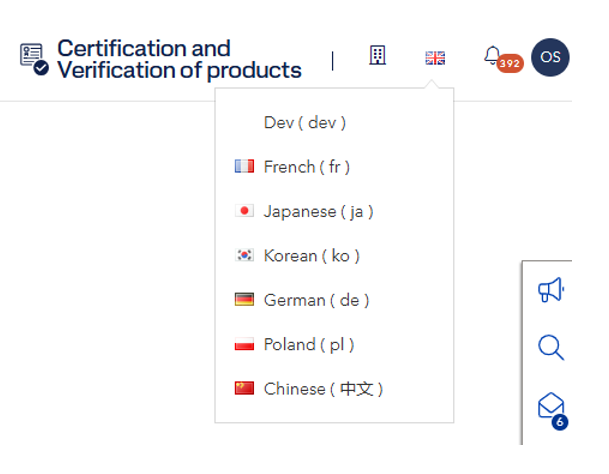This screenshot has height=474, width=609.
Task: Select French ( fr ) language
Action: click(x=307, y=167)
